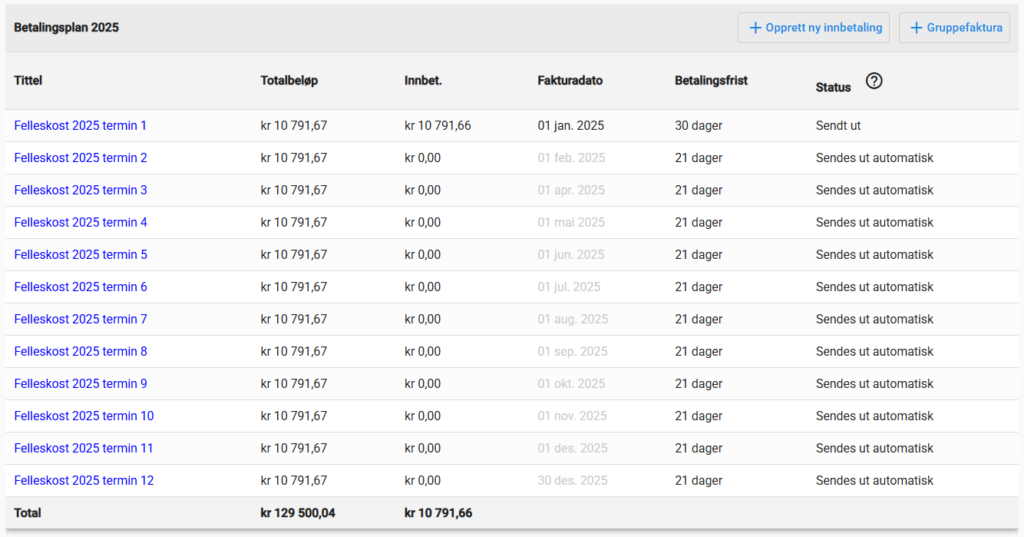Screen dimensions: 1024x537
Task: Open Felleskost 2025 termin 10
Action: point(84,416)
